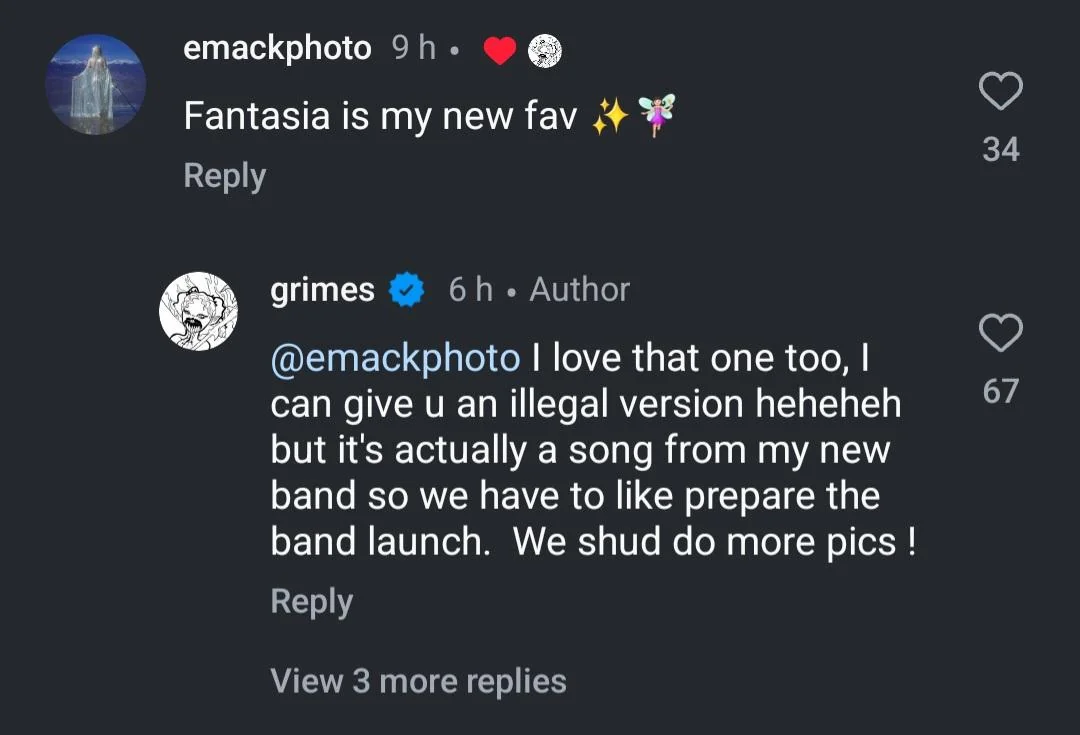1080x735 pixels.
Task: Click the 9 h timestamp
Action: (414, 48)
